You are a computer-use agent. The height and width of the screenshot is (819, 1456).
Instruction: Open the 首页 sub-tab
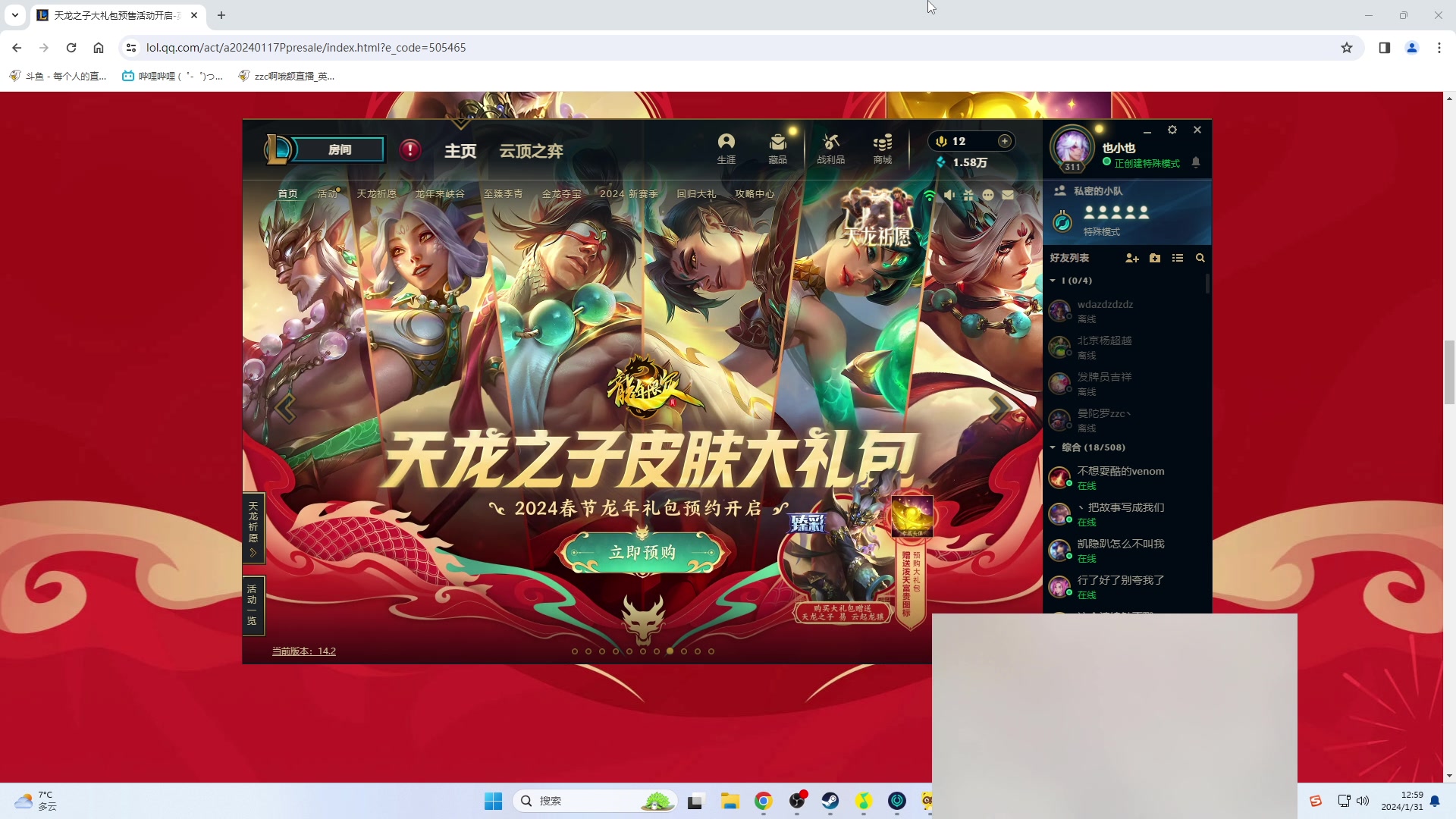pyautogui.click(x=287, y=194)
